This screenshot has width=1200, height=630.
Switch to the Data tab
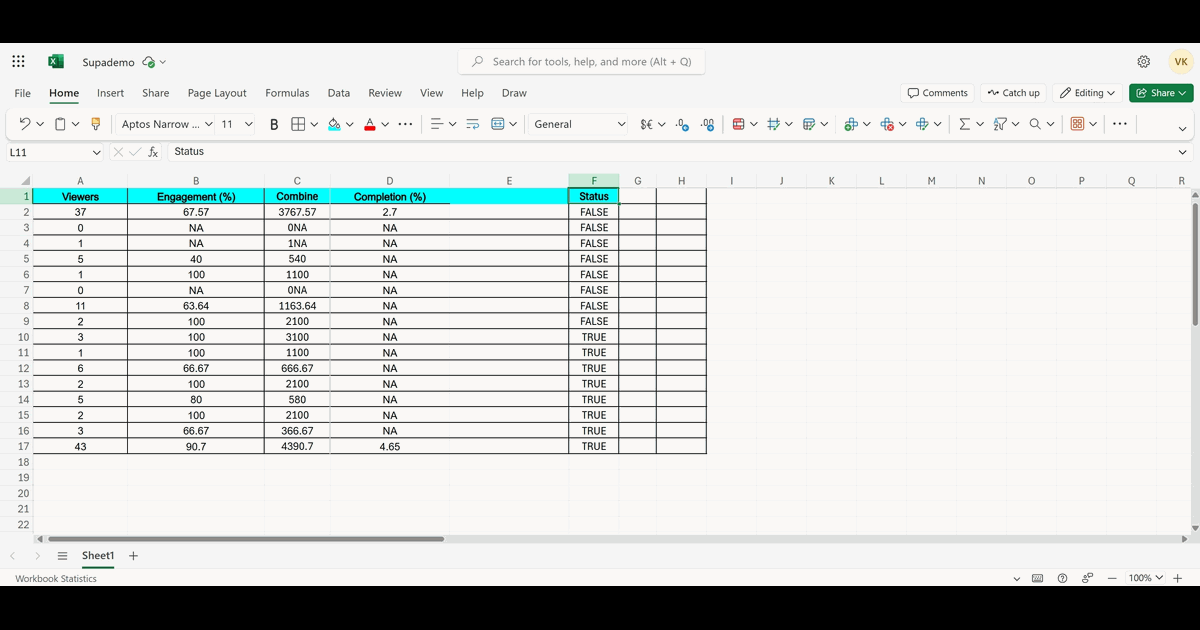(339, 93)
